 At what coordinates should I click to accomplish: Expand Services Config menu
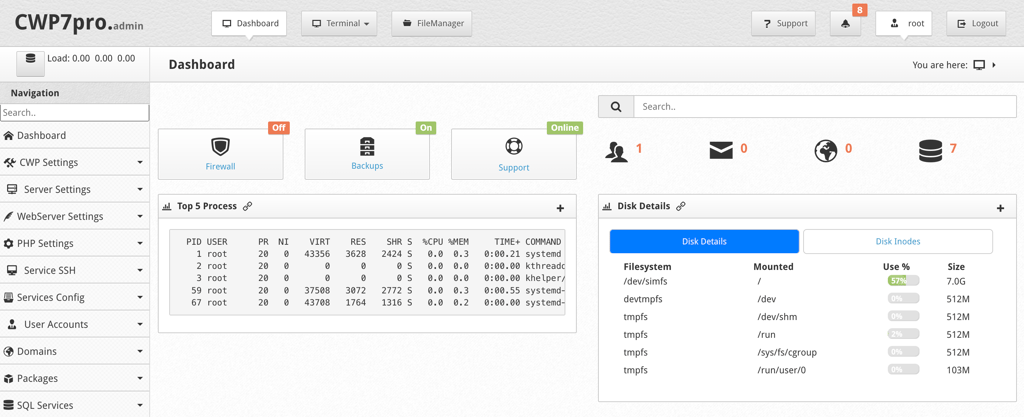(x=74, y=297)
